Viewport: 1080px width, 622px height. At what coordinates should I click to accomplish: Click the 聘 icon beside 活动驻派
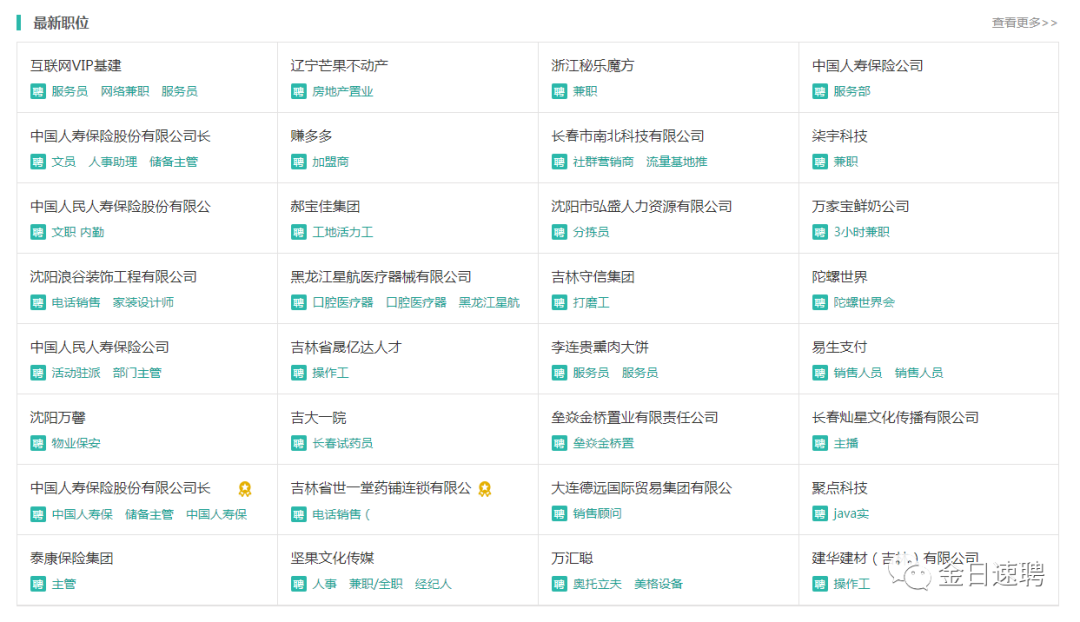38,373
